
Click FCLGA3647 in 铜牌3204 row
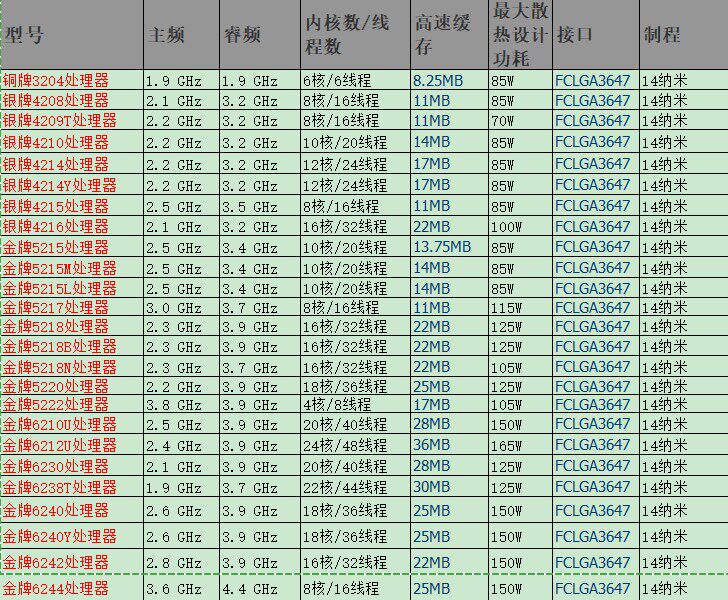pyautogui.click(x=592, y=80)
